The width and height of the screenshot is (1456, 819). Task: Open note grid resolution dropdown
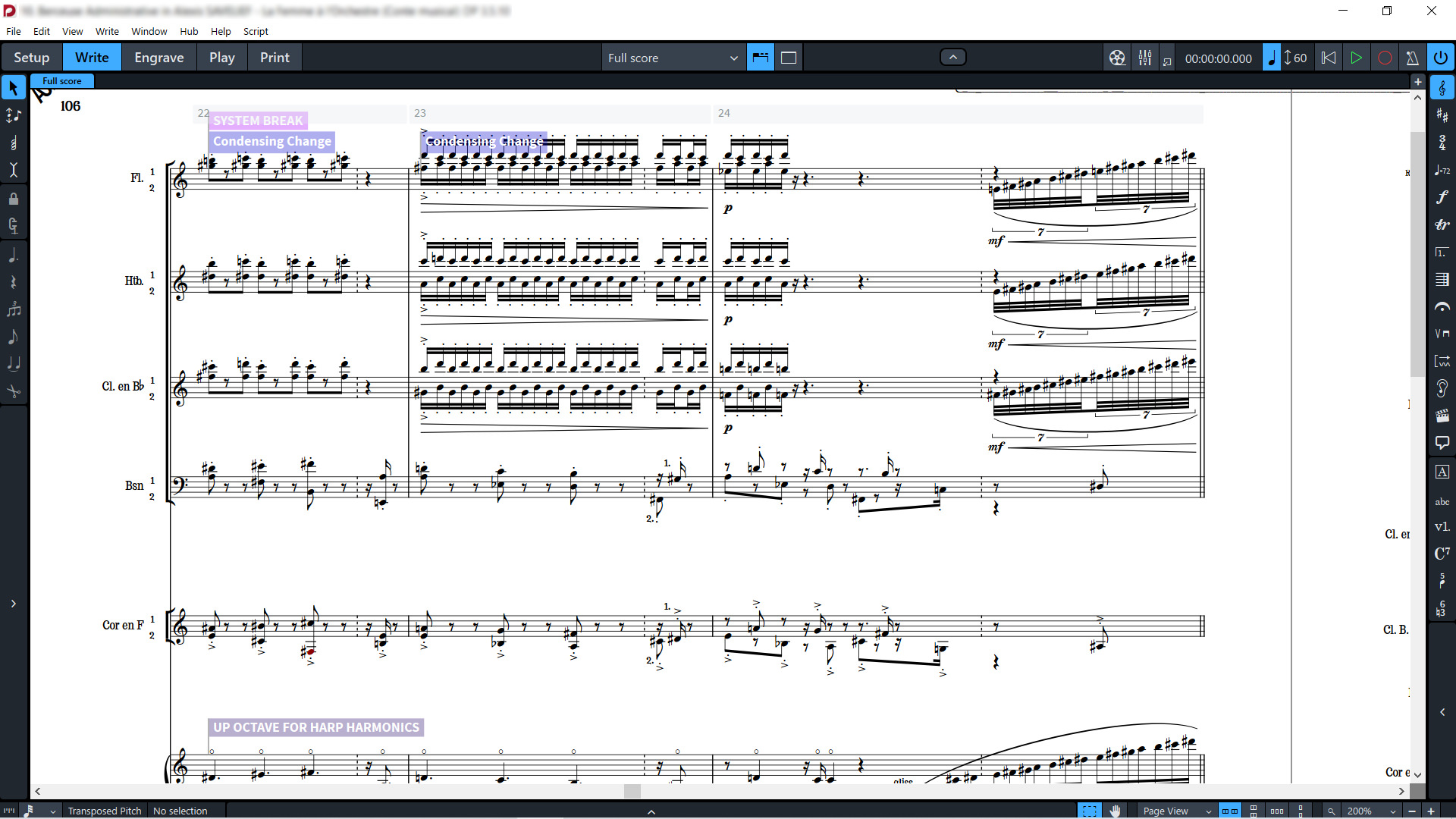pyautogui.click(x=39, y=811)
